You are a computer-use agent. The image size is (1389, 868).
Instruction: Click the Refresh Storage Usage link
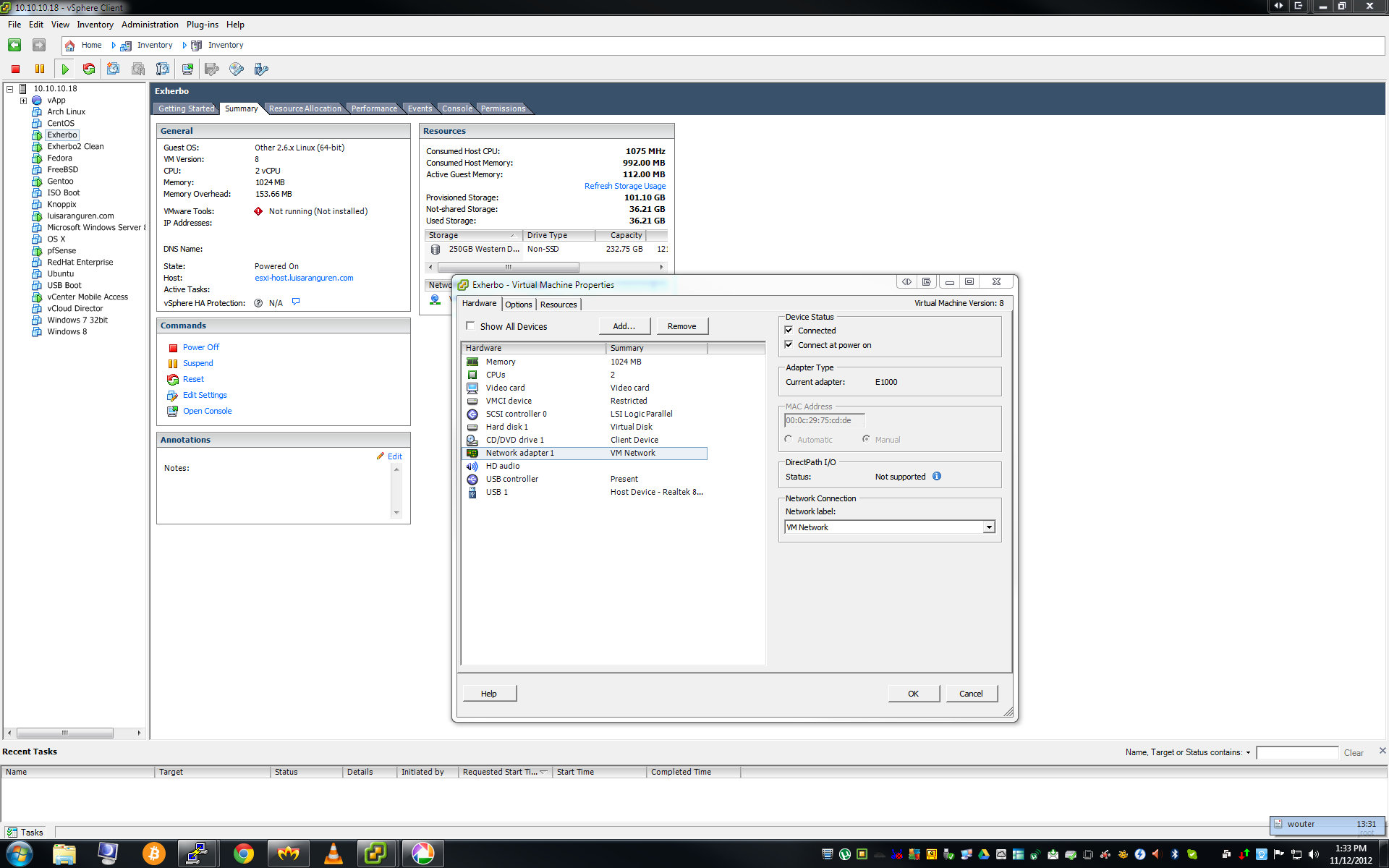coord(624,186)
